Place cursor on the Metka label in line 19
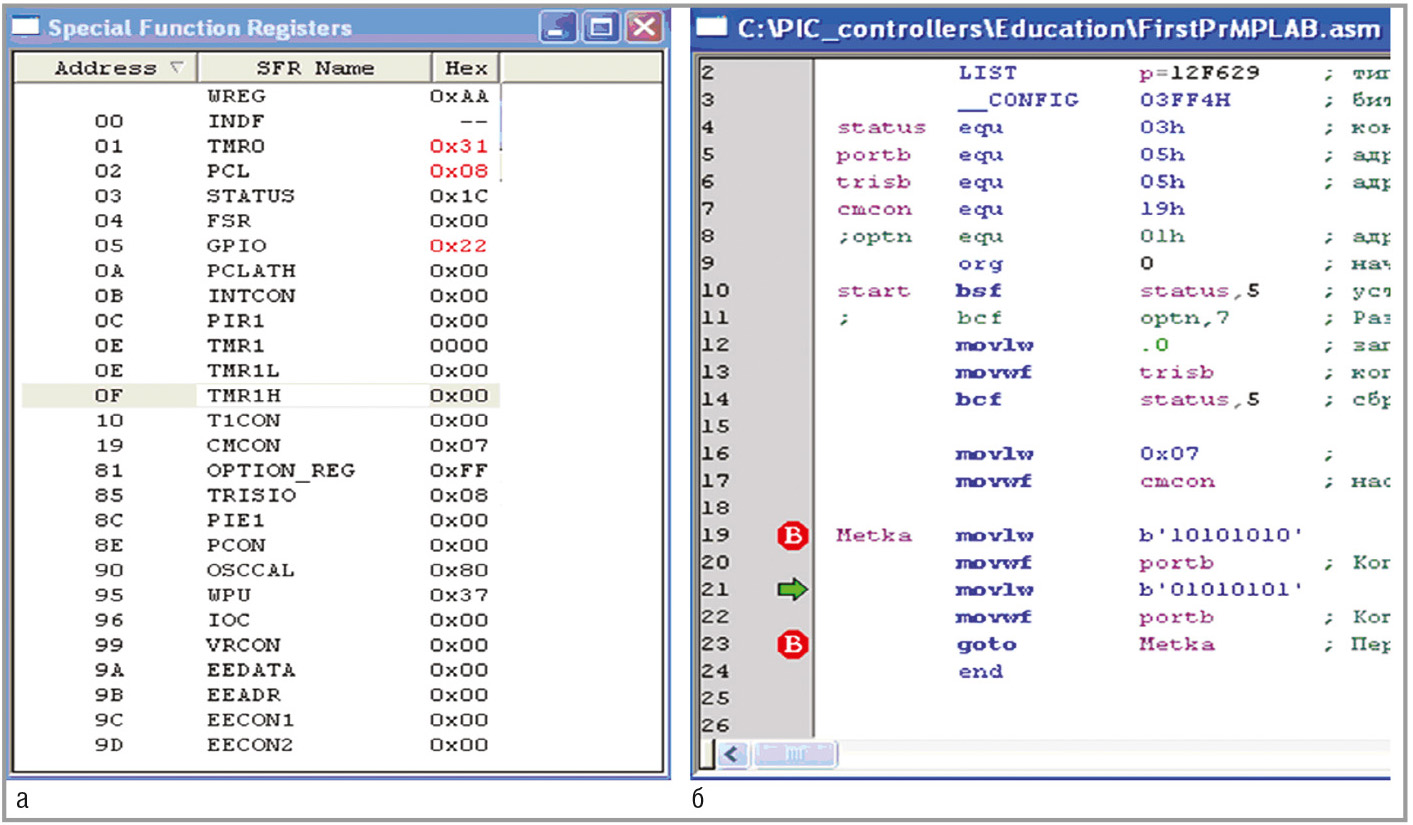1413x825 pixels. point(873,536)
